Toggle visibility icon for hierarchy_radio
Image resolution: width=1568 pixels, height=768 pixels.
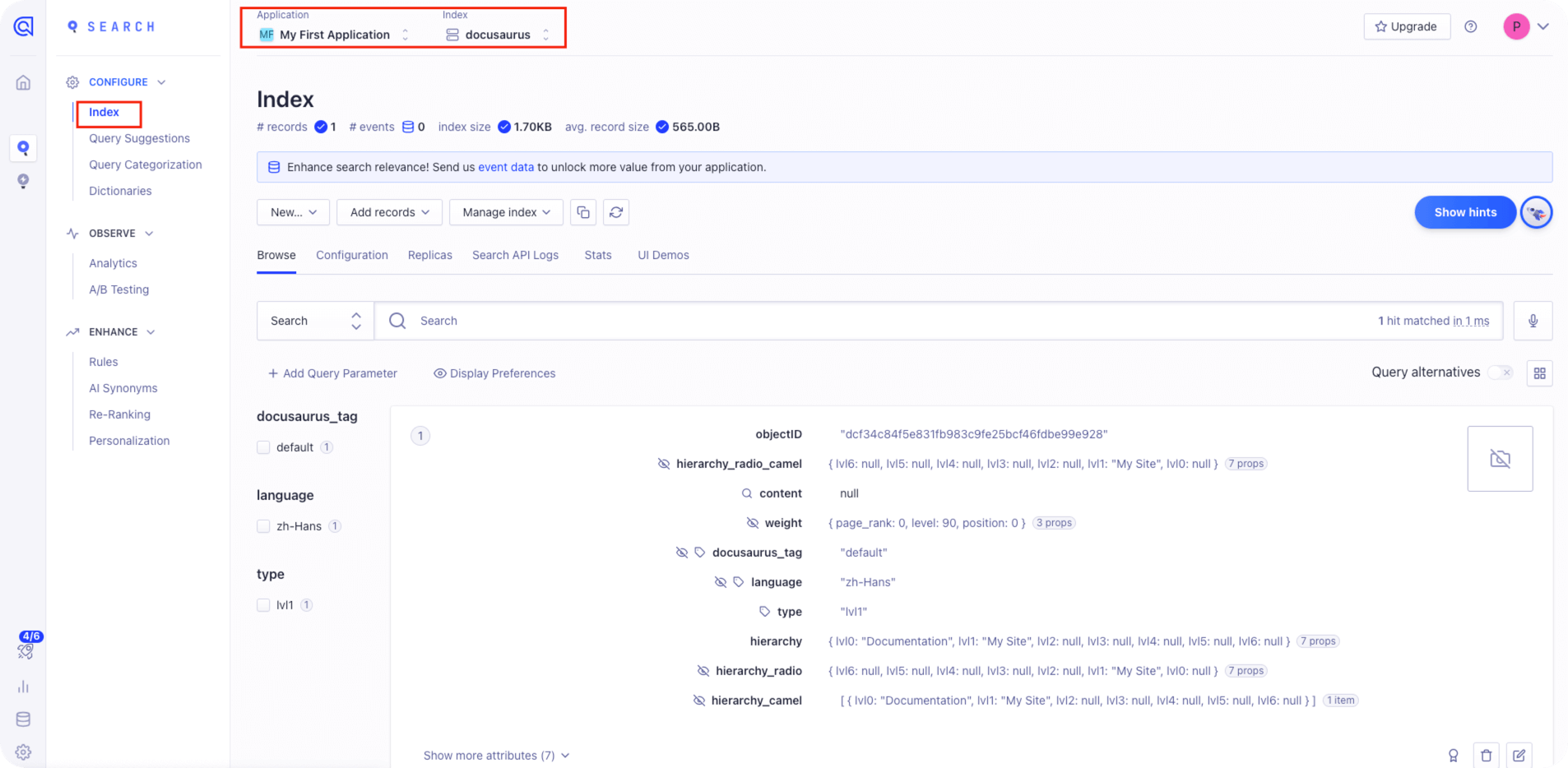[703, 671]
